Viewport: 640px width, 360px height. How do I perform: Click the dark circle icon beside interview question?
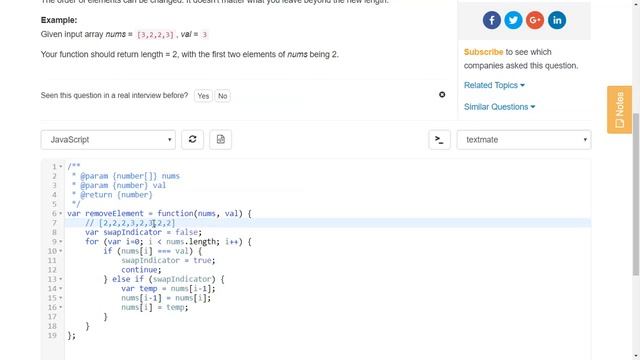pos(442,95)
